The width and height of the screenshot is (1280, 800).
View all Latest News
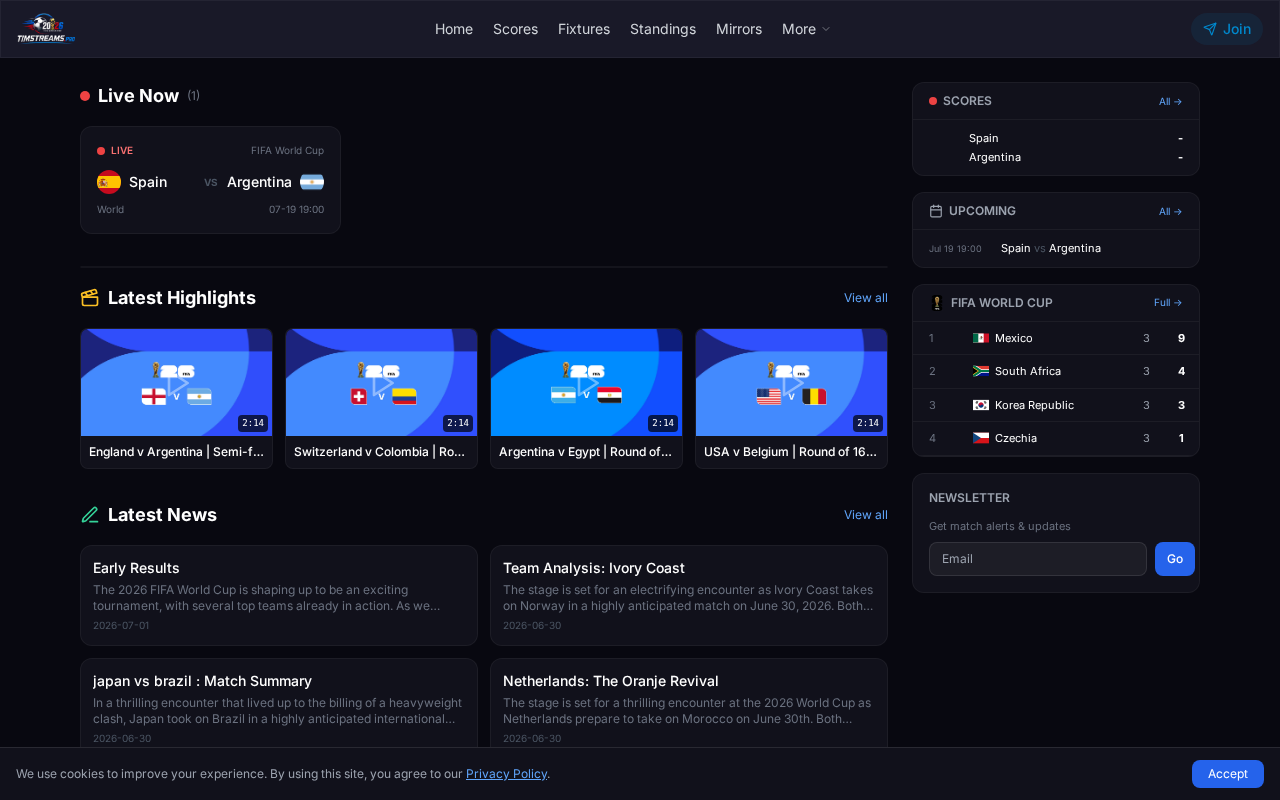pyautogui.click(x=866, y=515)
